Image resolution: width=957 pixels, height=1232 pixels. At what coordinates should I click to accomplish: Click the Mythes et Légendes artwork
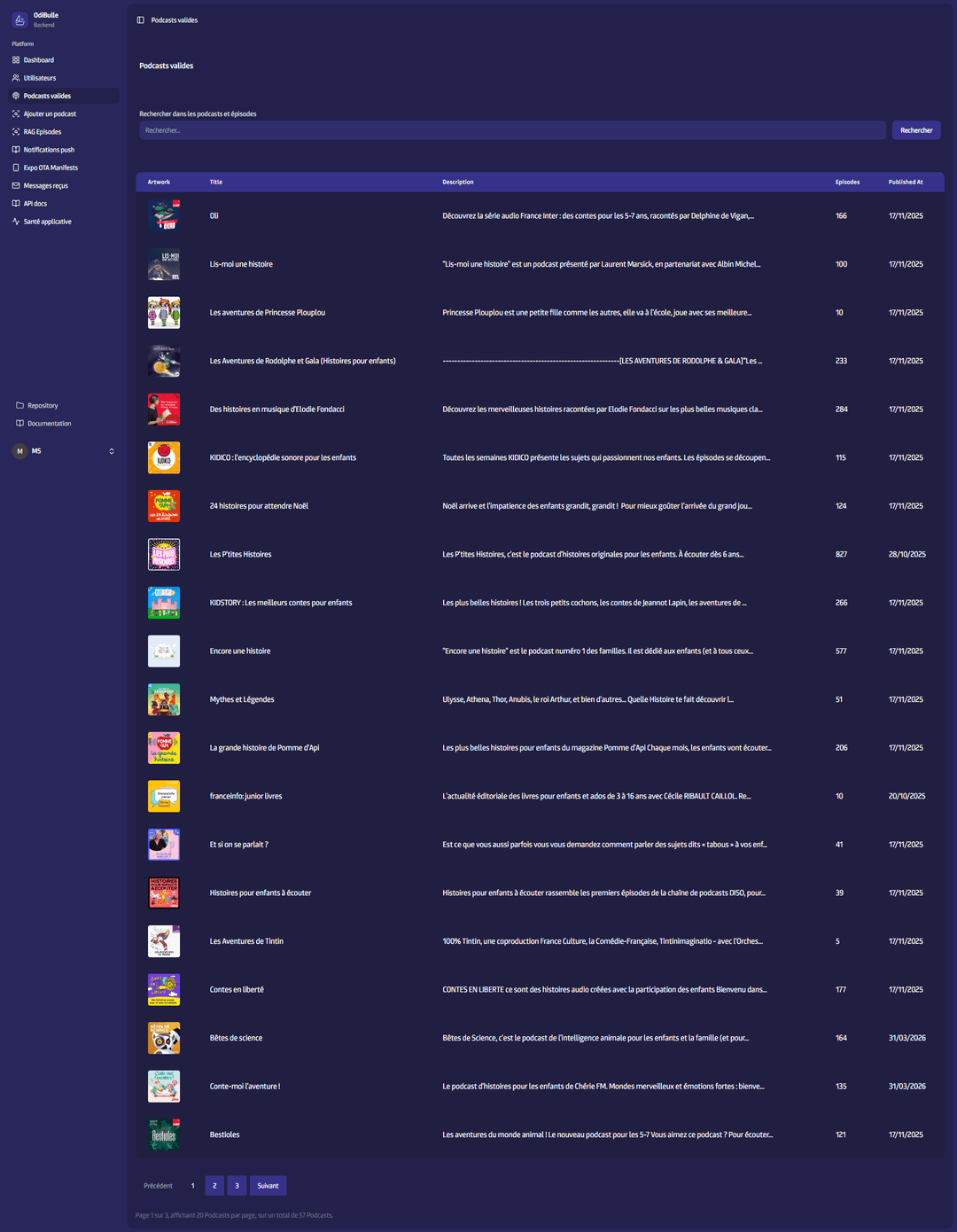(x=164, y=699)
